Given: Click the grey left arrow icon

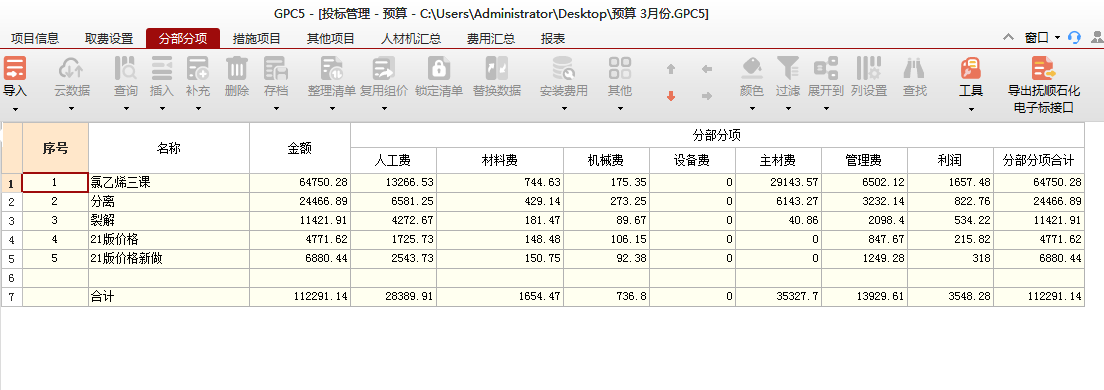Looking at the screenshot, I should coord(707,69).
